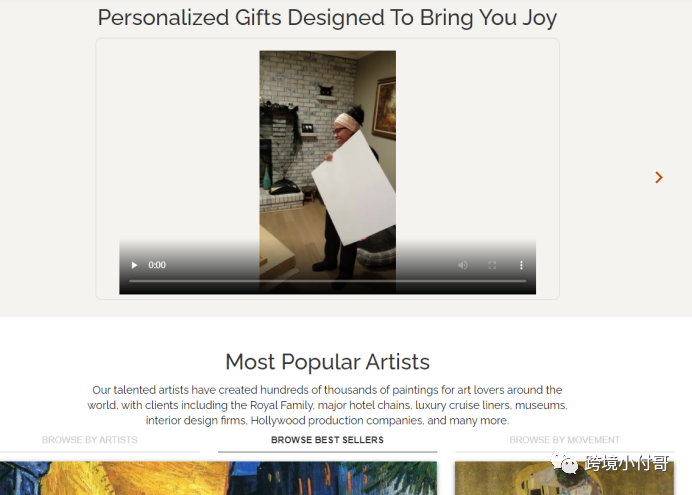
Task: Click the WeChat logo watermark icon
Action: 564,463
